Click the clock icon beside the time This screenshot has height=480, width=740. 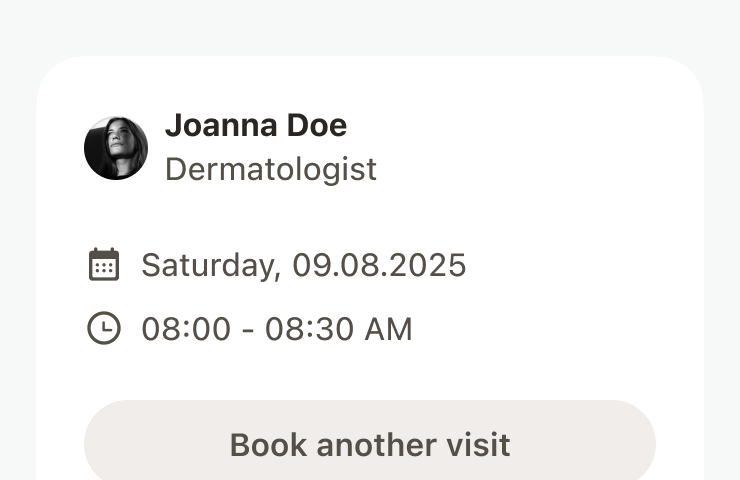pyautogui.click(x=104, y=328)
